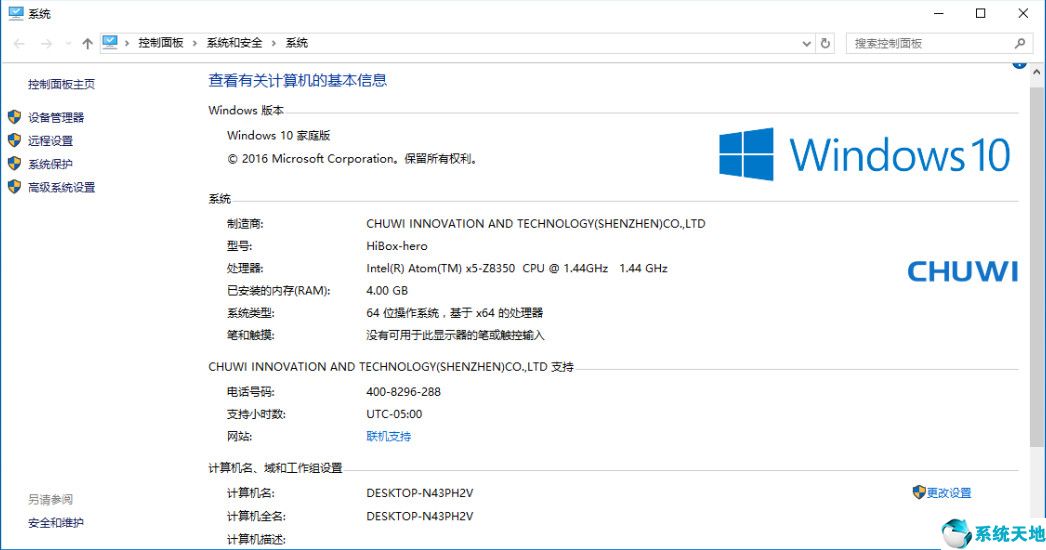Click the computer icon in the address bar
Viewport: 1046px width, 550px height.
pos(110,43)
